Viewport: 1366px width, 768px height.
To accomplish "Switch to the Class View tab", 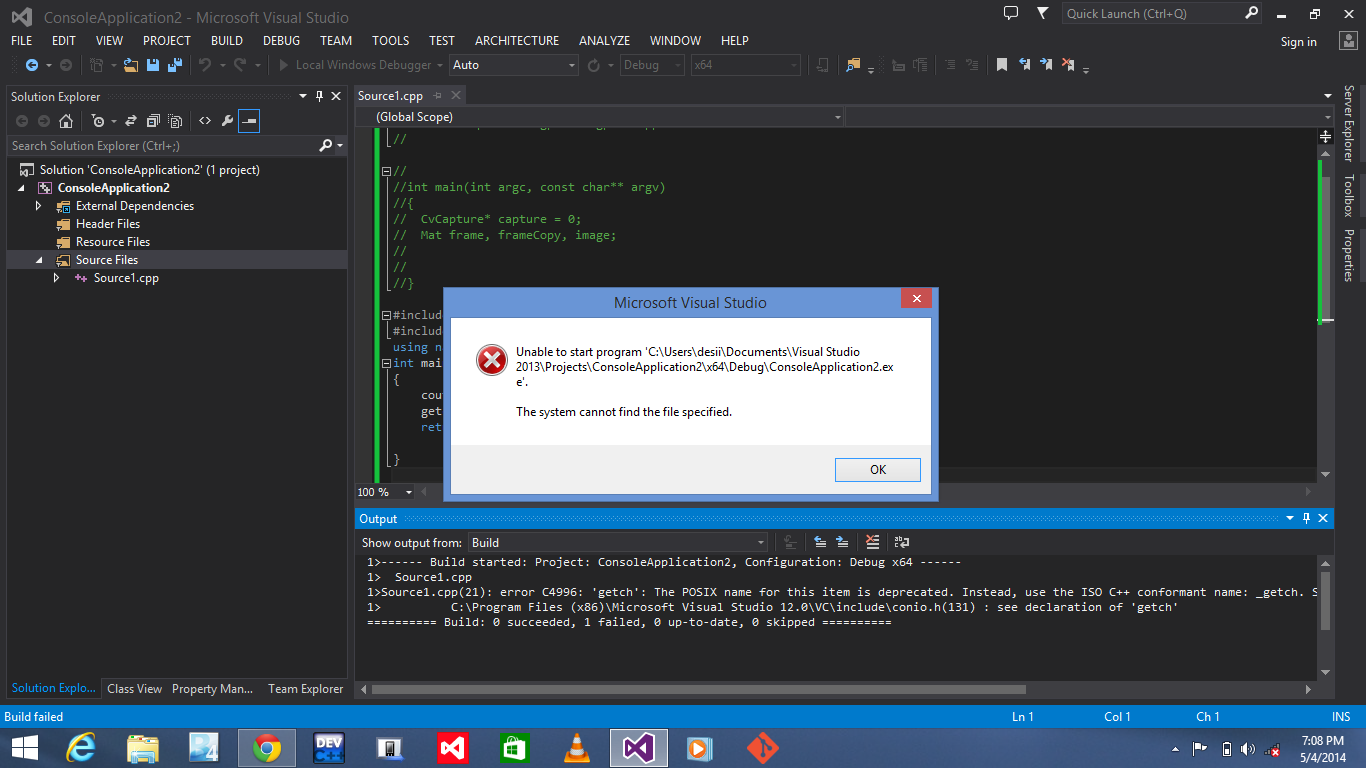I will click(x=134, y=689).
